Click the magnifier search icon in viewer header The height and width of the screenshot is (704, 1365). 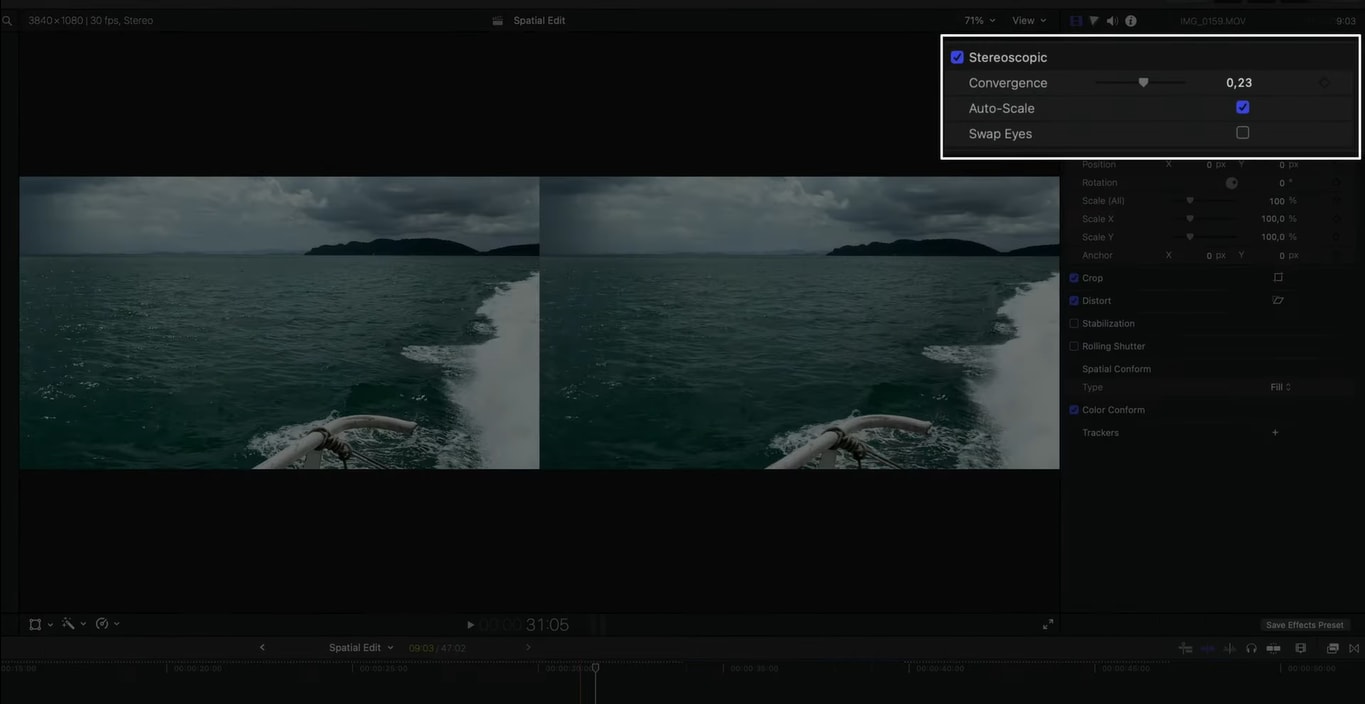pos(7,20)
